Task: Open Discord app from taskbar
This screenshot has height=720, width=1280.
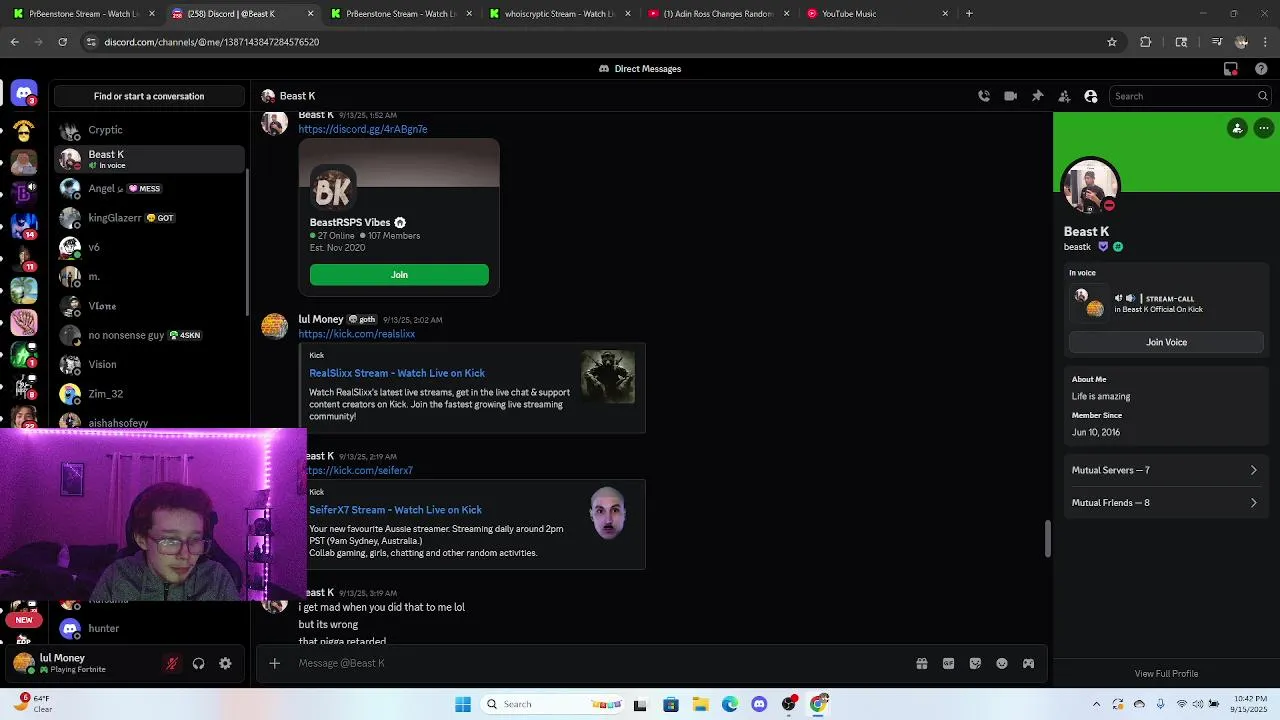Action: point(759,704)
